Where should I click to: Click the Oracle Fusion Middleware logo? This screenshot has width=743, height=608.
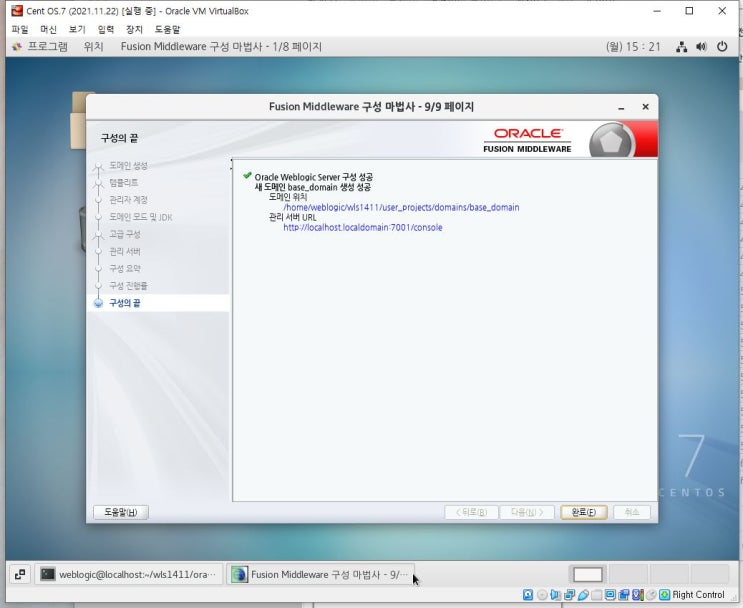pyautogui.click(x=527, y=140)
